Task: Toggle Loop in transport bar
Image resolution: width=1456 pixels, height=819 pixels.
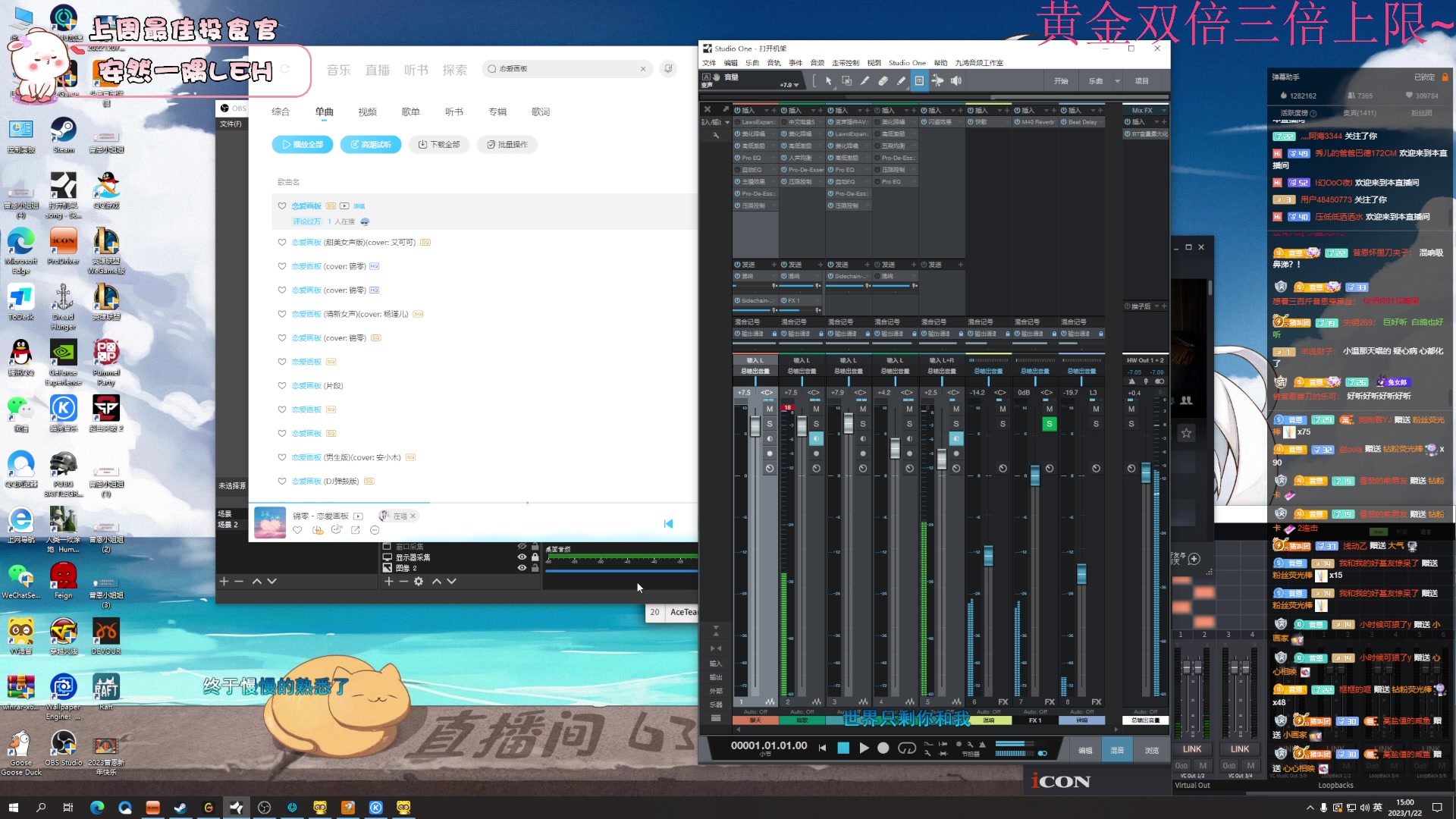Action: pyautogui.click(x=906, y=748)
